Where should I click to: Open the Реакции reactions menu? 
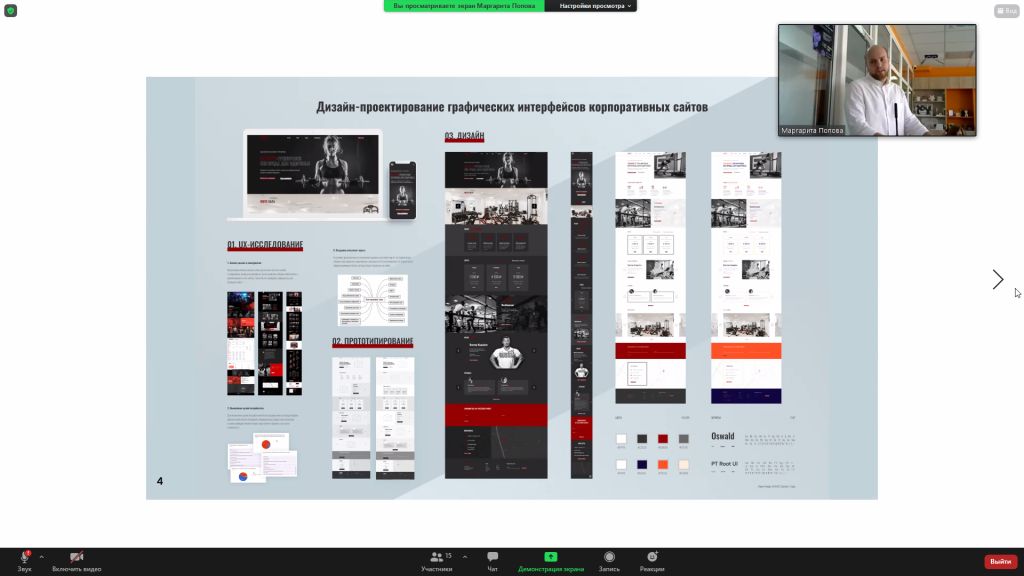652,556
